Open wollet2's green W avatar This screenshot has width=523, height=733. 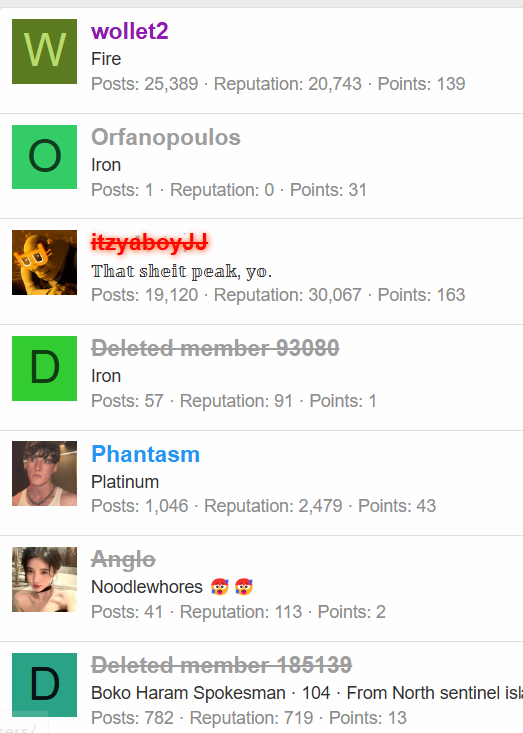click(x=44, y=51)
